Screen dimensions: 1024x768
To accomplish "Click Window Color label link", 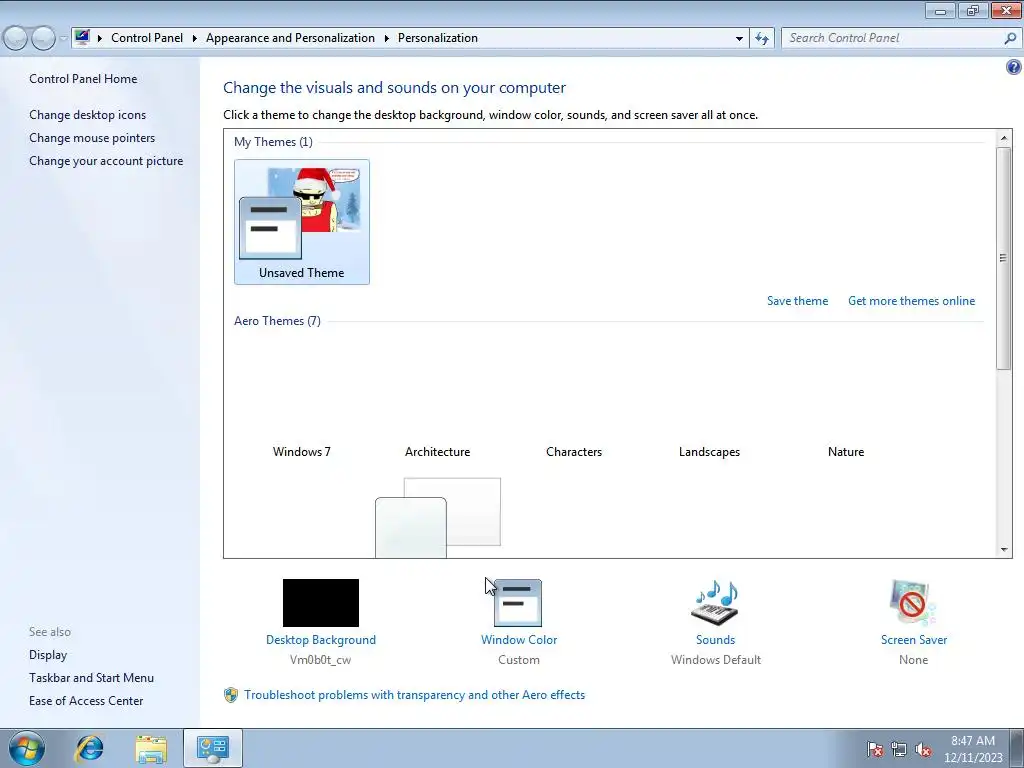I will 519,640.
